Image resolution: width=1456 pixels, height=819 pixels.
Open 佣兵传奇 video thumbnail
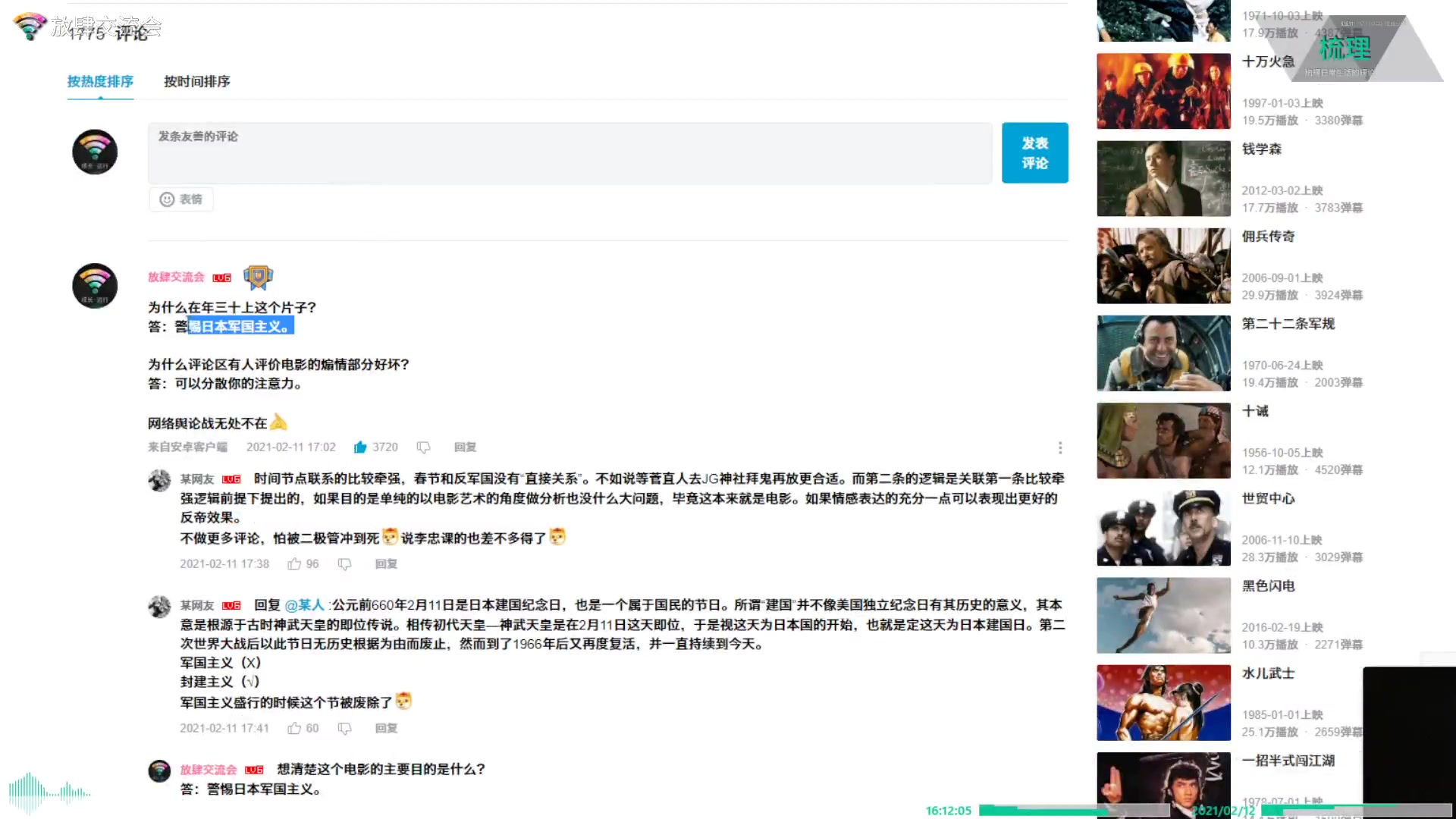point(1163,265)
